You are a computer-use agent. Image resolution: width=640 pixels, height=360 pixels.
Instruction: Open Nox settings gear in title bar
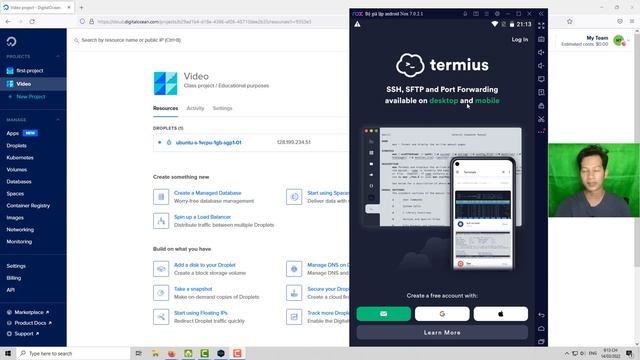(497, 13)
